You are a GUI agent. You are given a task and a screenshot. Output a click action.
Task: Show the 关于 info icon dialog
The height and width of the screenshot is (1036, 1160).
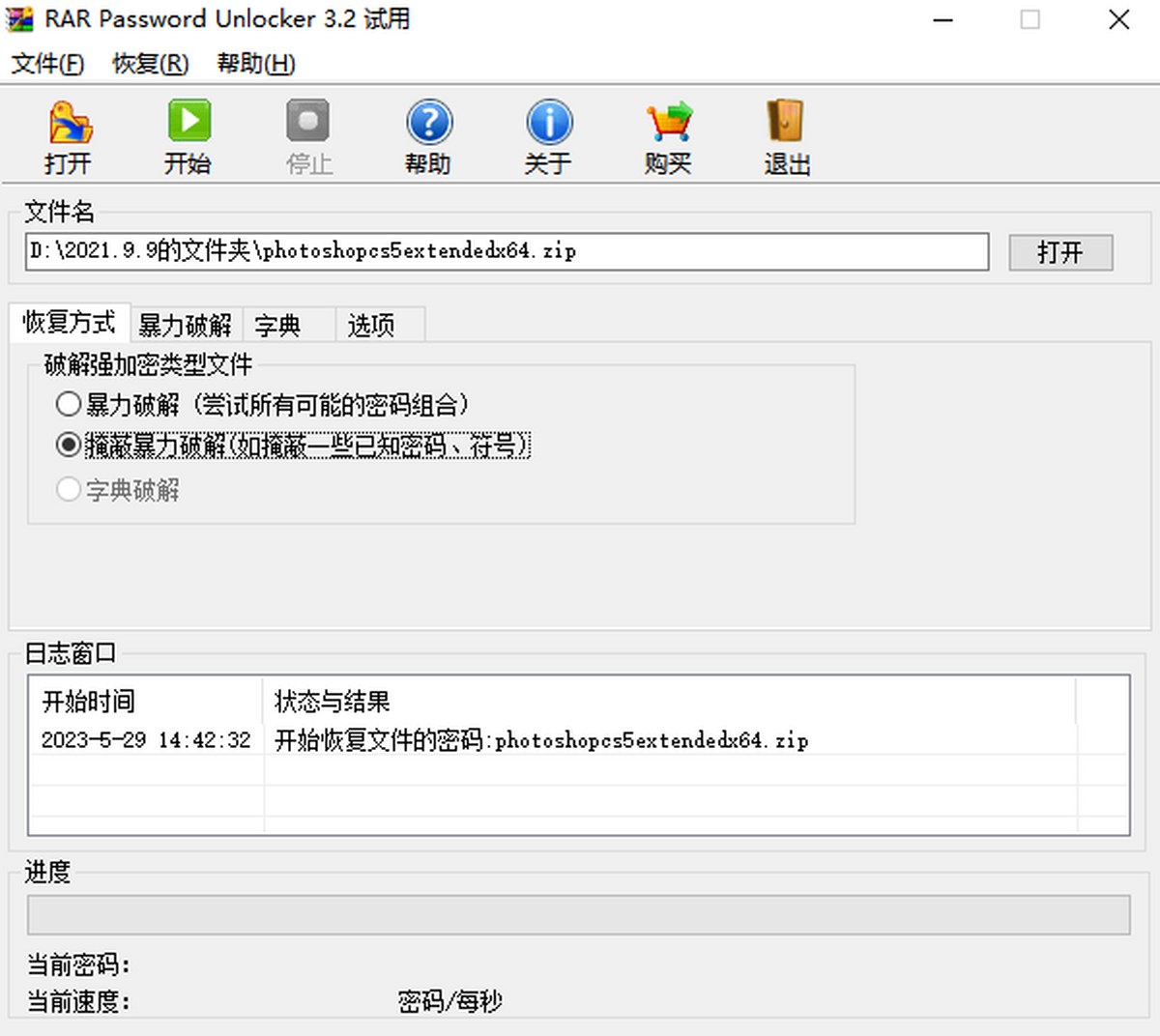pos(549,123)
